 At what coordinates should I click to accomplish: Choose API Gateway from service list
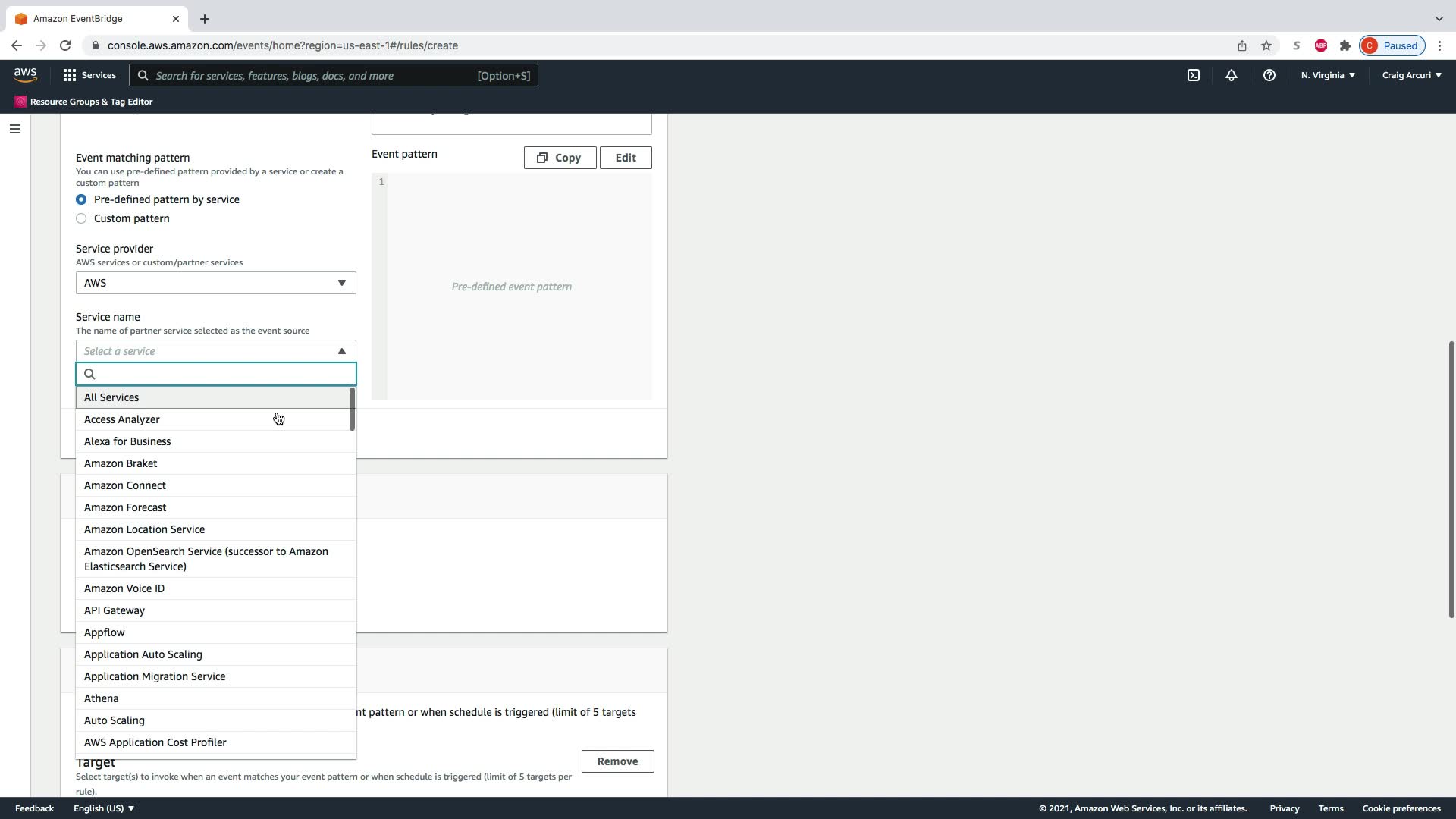115,610
